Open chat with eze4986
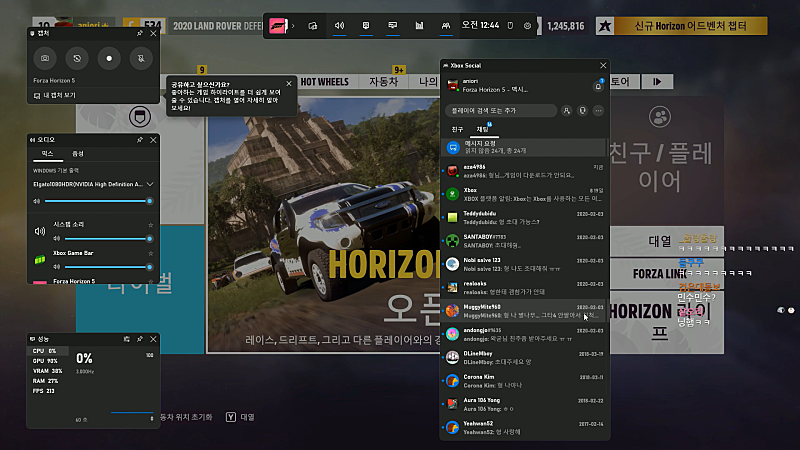 coord(524,171)
